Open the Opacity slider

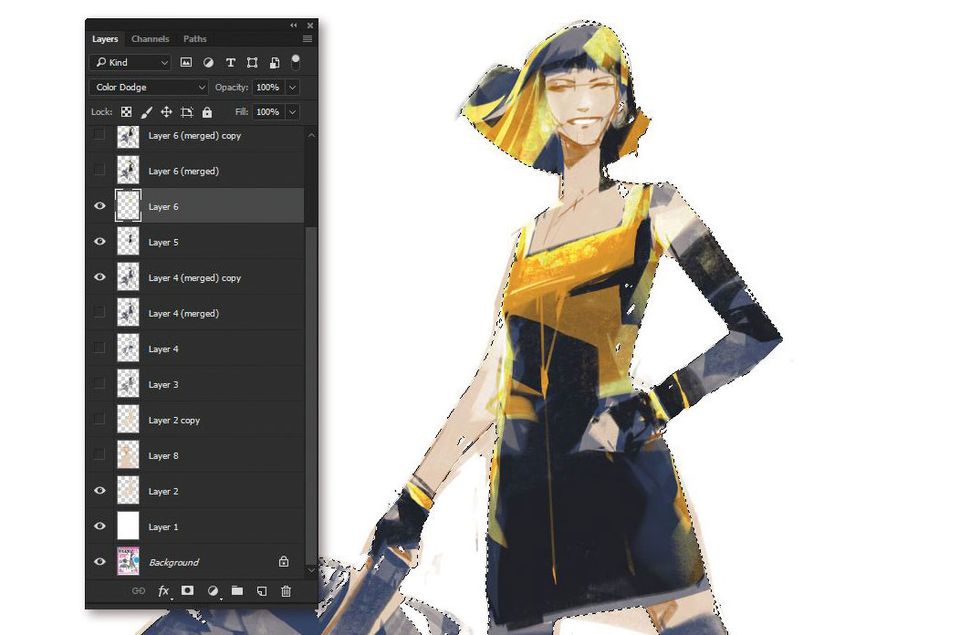291,87
